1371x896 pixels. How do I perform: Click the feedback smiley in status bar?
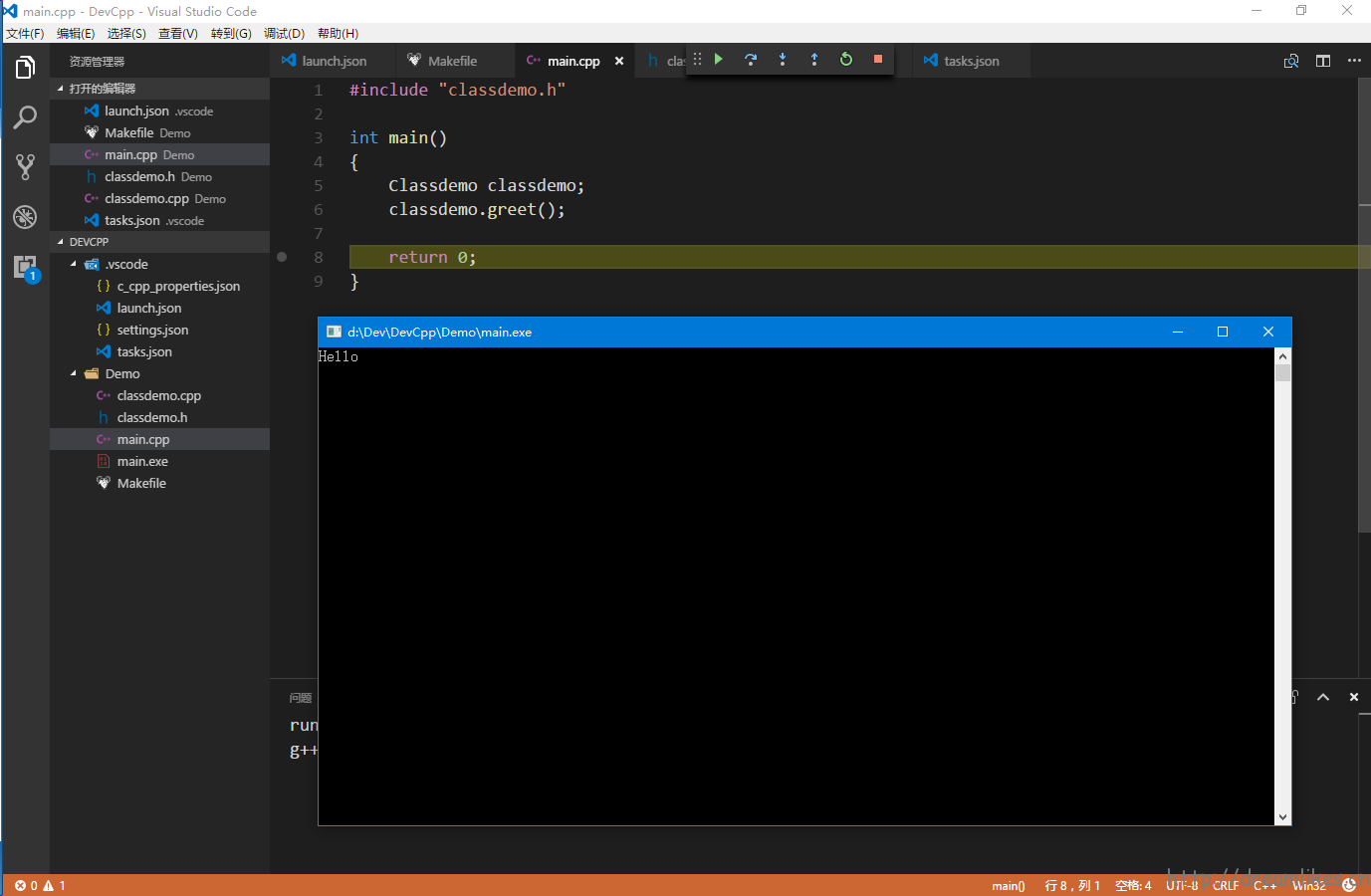click(x=1349, y=885)
